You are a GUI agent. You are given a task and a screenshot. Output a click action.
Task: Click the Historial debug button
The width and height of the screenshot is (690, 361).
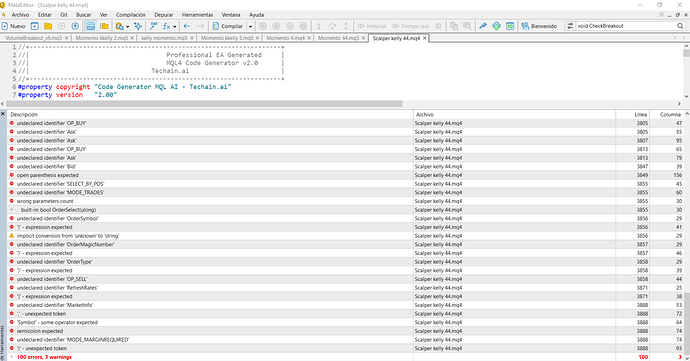pyautogui.click(x=372, y=26)
